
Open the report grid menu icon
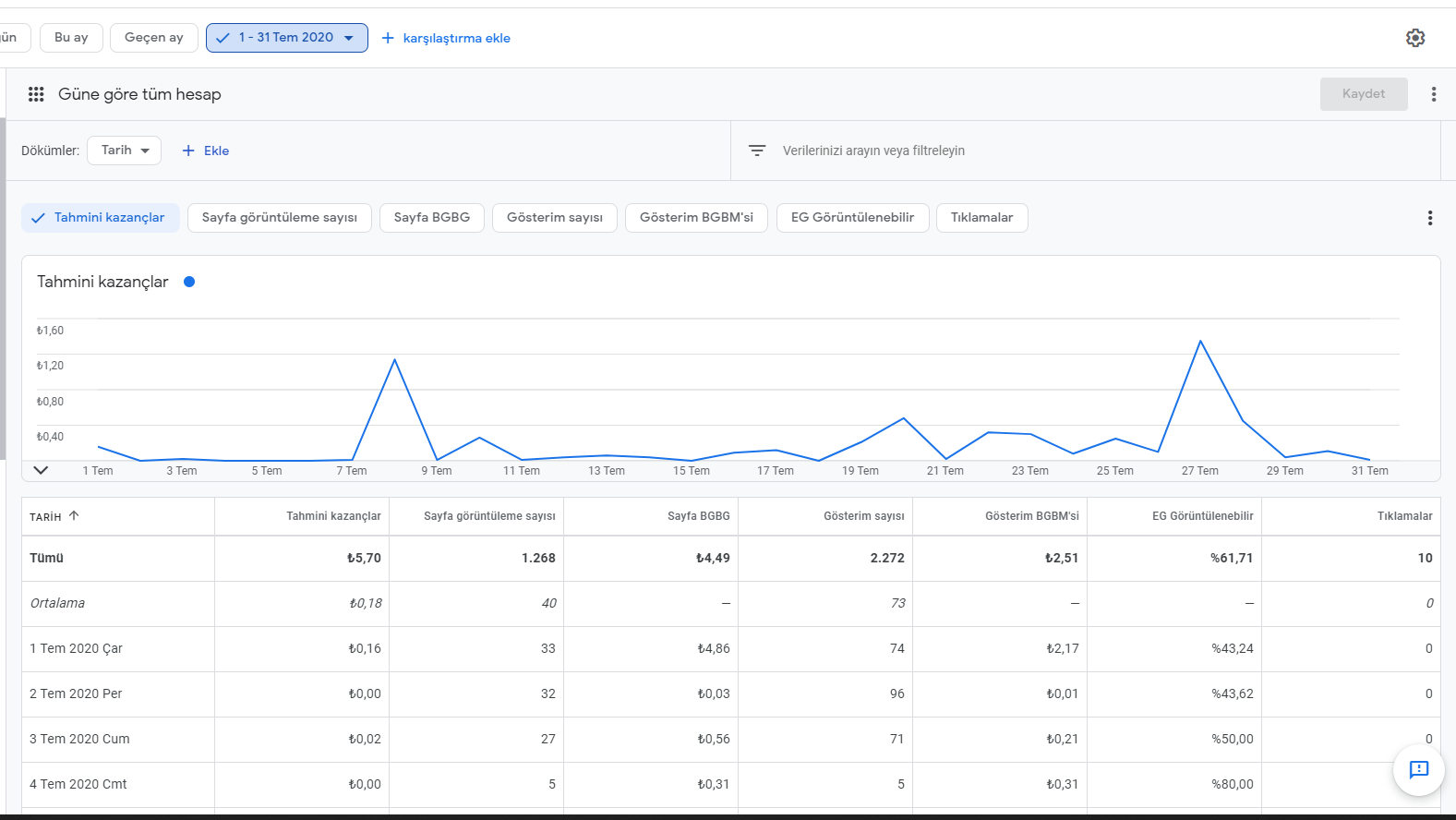[x=36, y=94]
